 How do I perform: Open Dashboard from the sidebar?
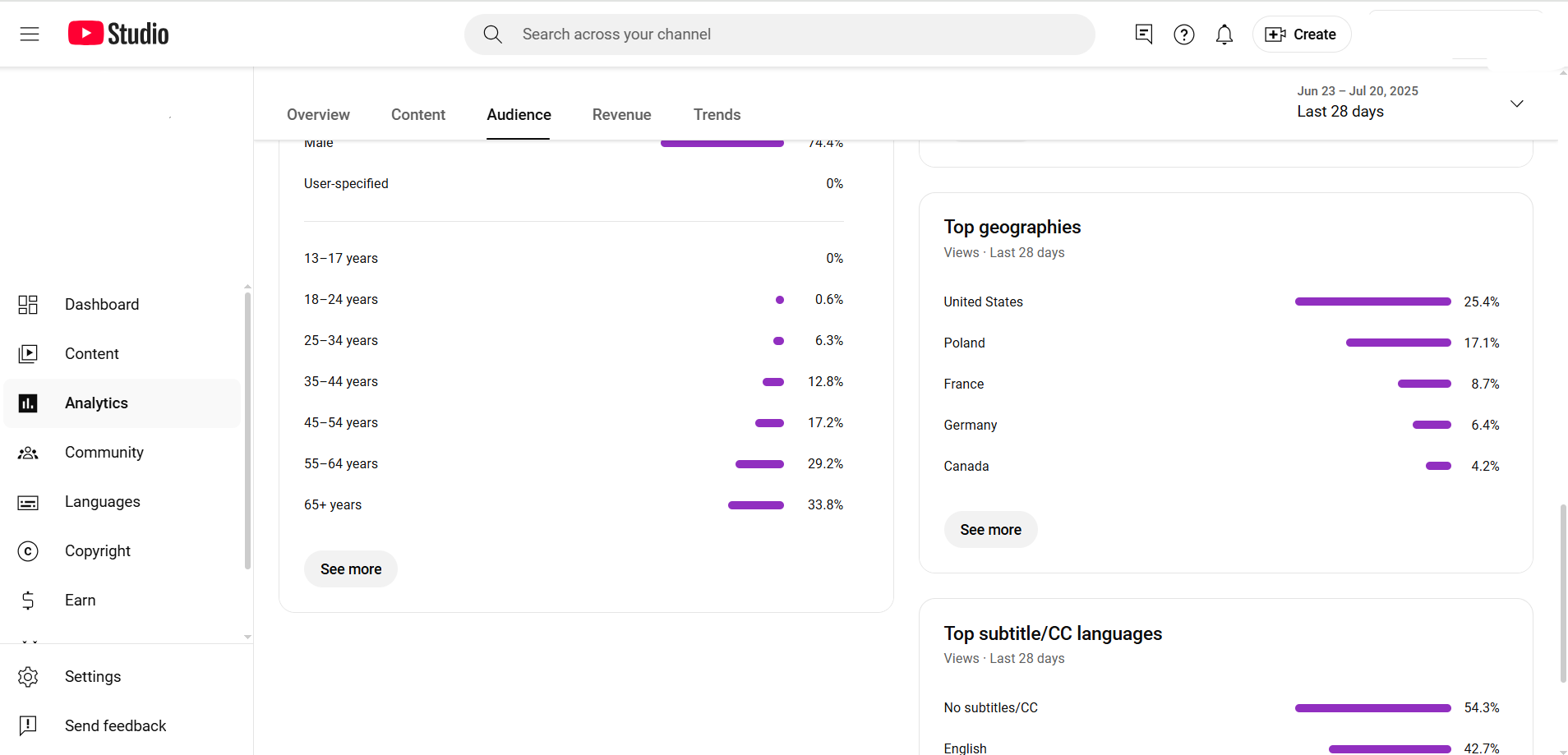102,305
